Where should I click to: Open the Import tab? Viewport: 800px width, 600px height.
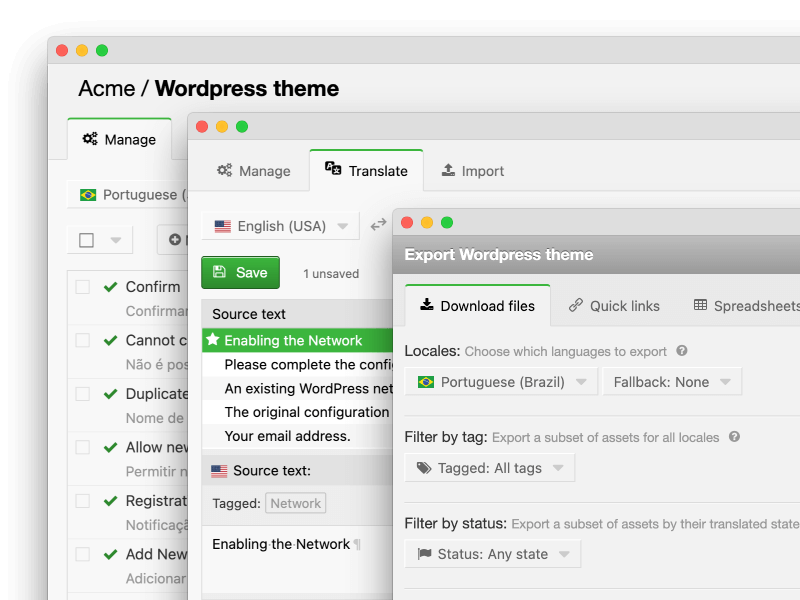coord(473,171)
